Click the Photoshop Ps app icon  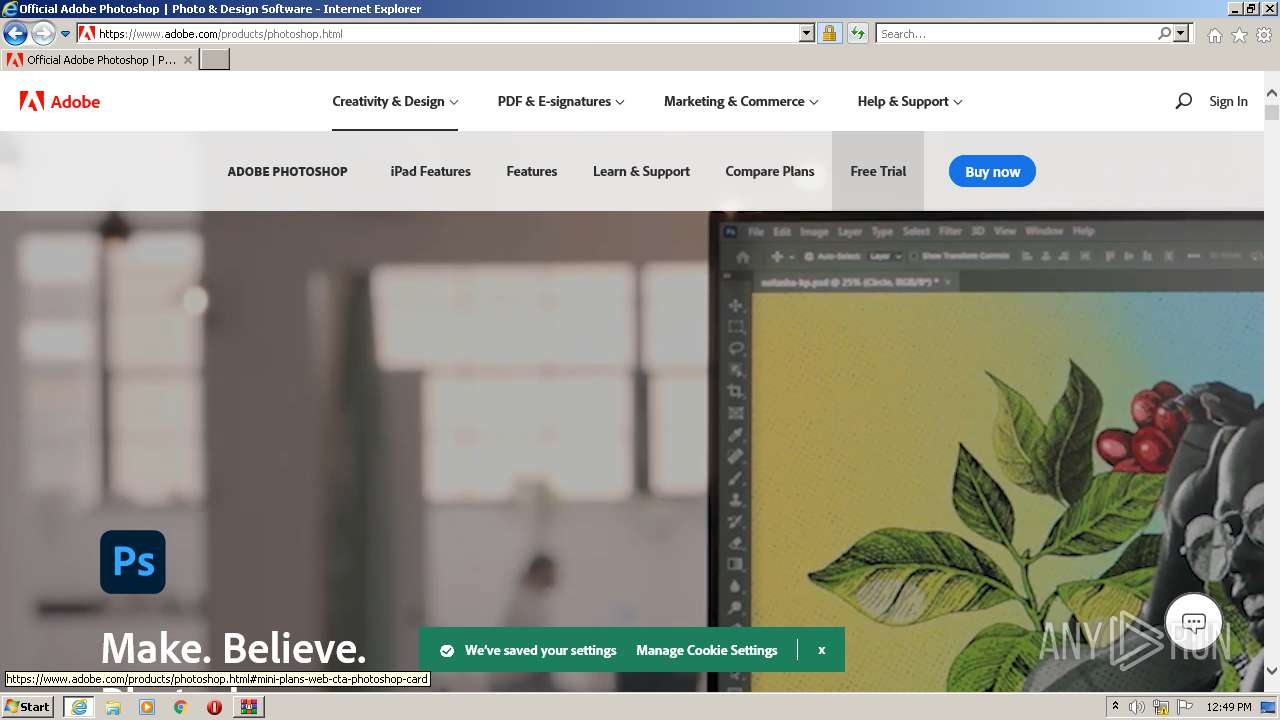133,562
